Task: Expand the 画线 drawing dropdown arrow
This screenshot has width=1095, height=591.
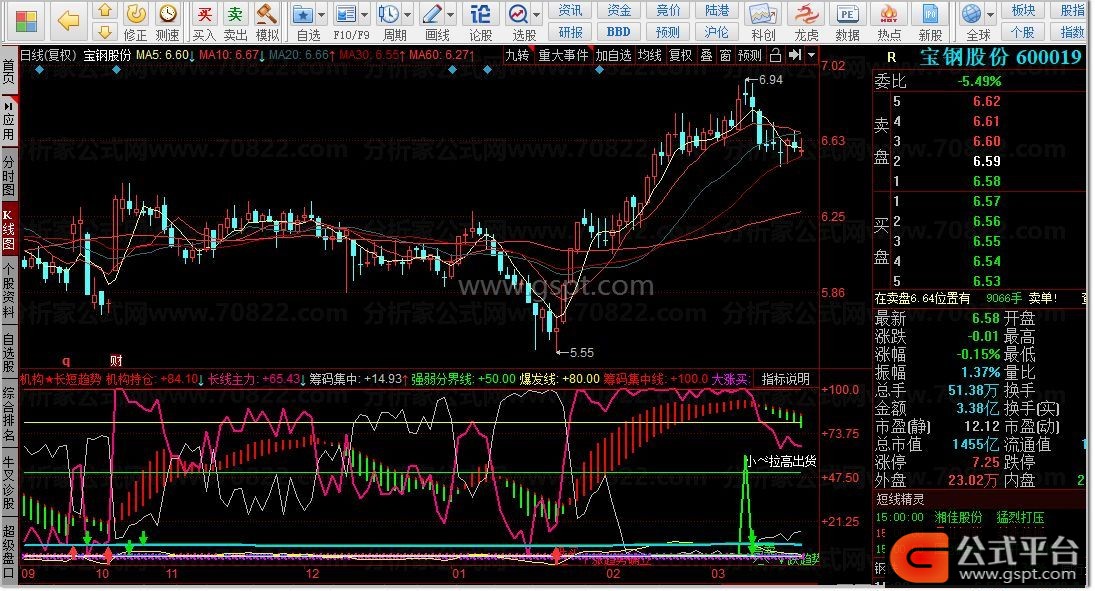Action: pos(450,15)
